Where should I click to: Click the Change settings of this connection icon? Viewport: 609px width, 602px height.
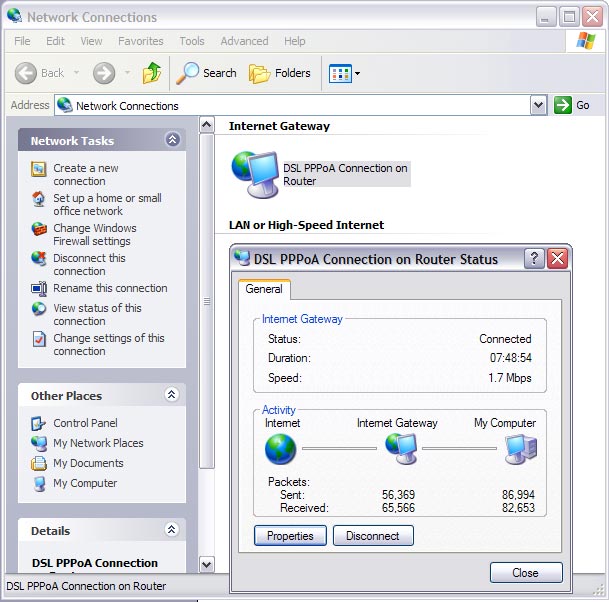(x=39, y=339)
